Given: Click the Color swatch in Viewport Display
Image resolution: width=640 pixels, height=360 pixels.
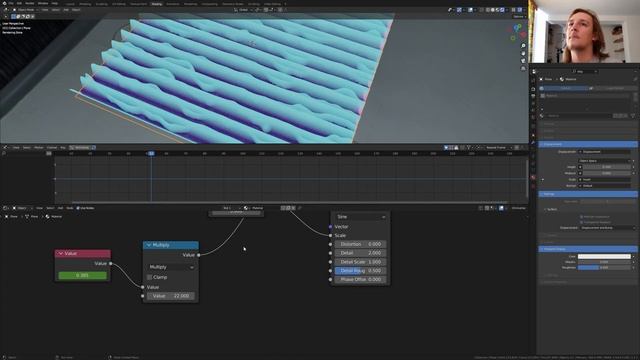Looking at the screenshot, I should click(x=604, y=256).
